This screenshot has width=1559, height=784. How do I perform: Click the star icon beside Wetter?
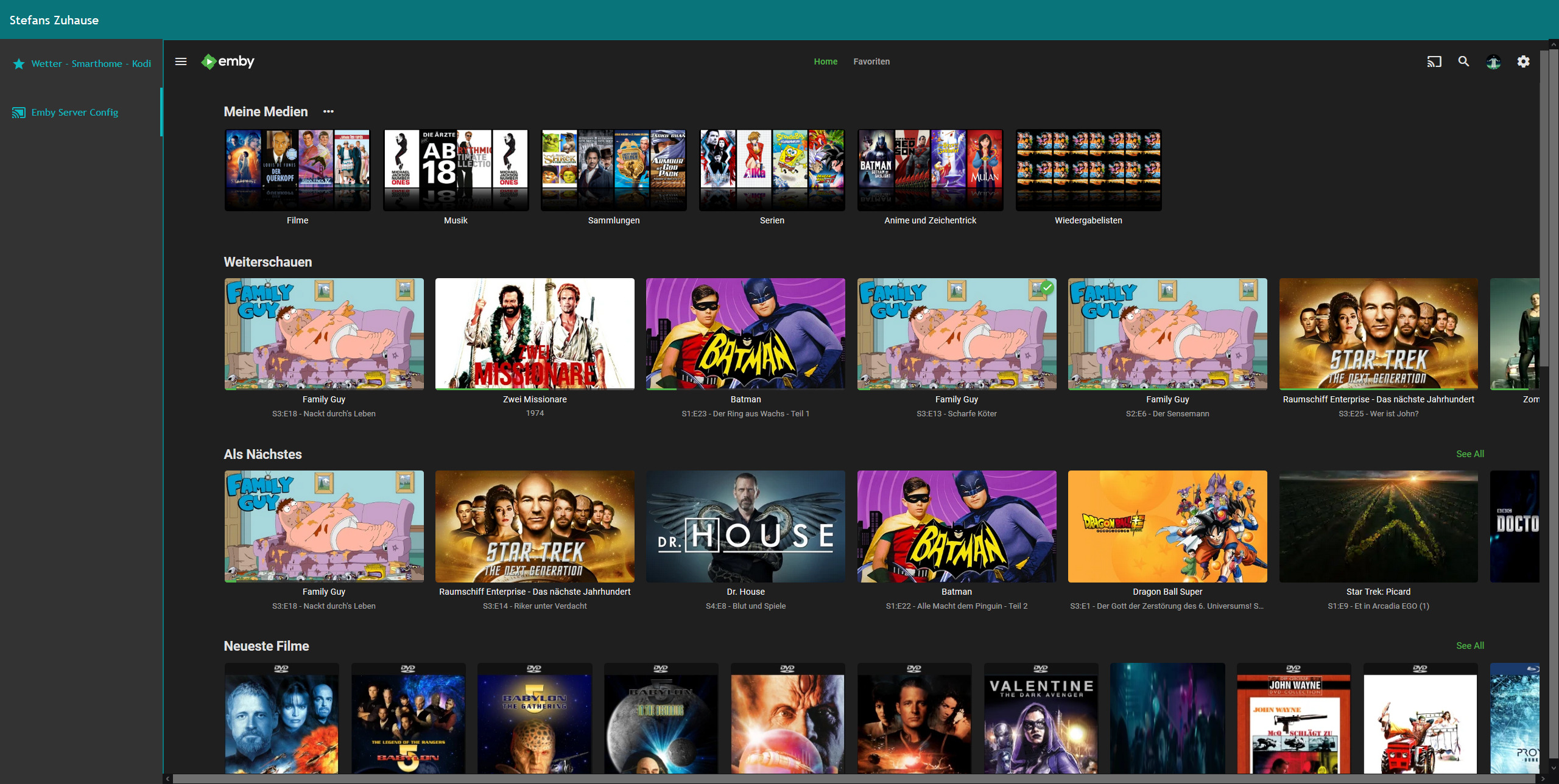click(19, 64)
